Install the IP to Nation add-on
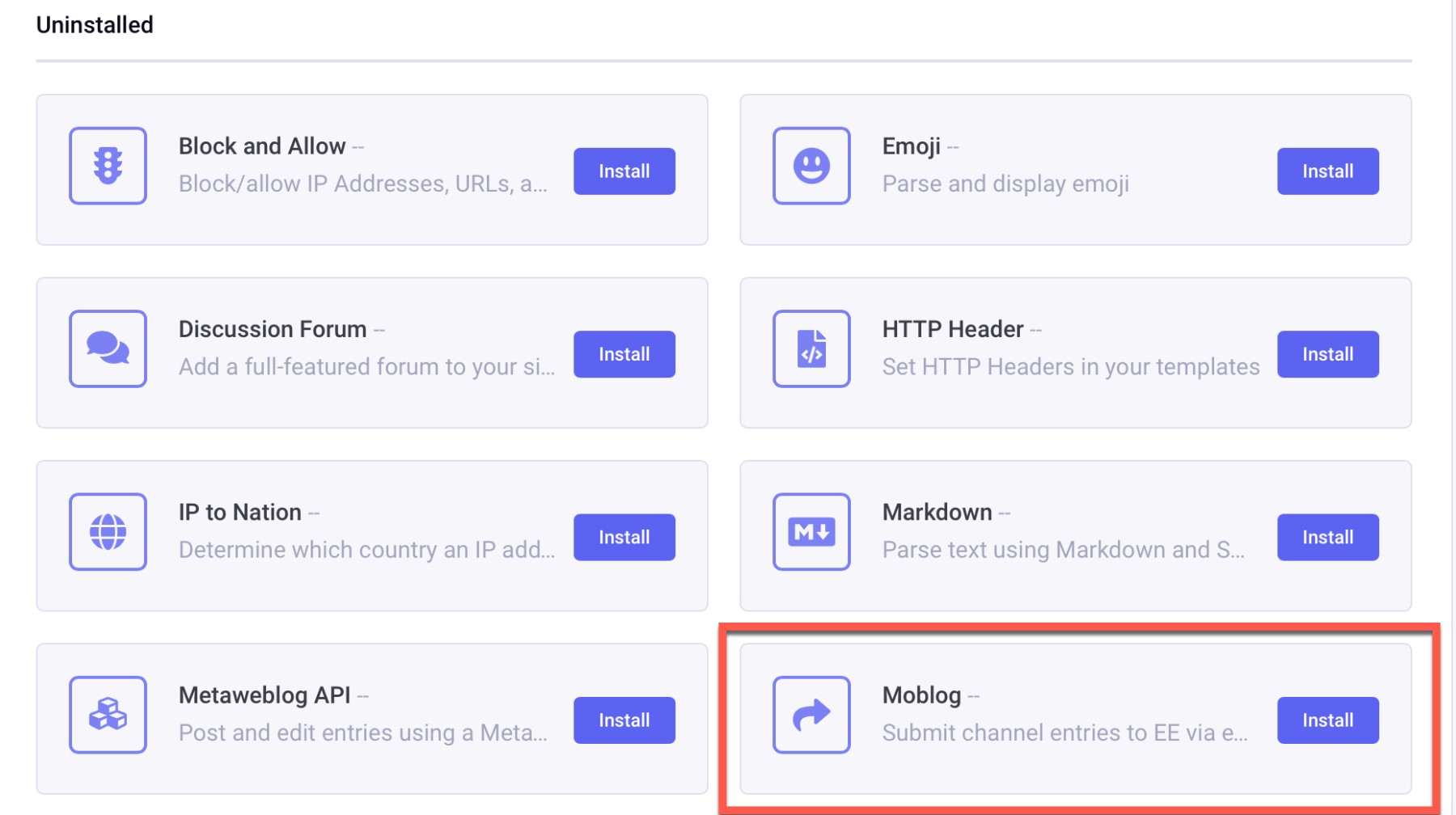The width and height of the screenshot is (1456, 815). (624, 538)
